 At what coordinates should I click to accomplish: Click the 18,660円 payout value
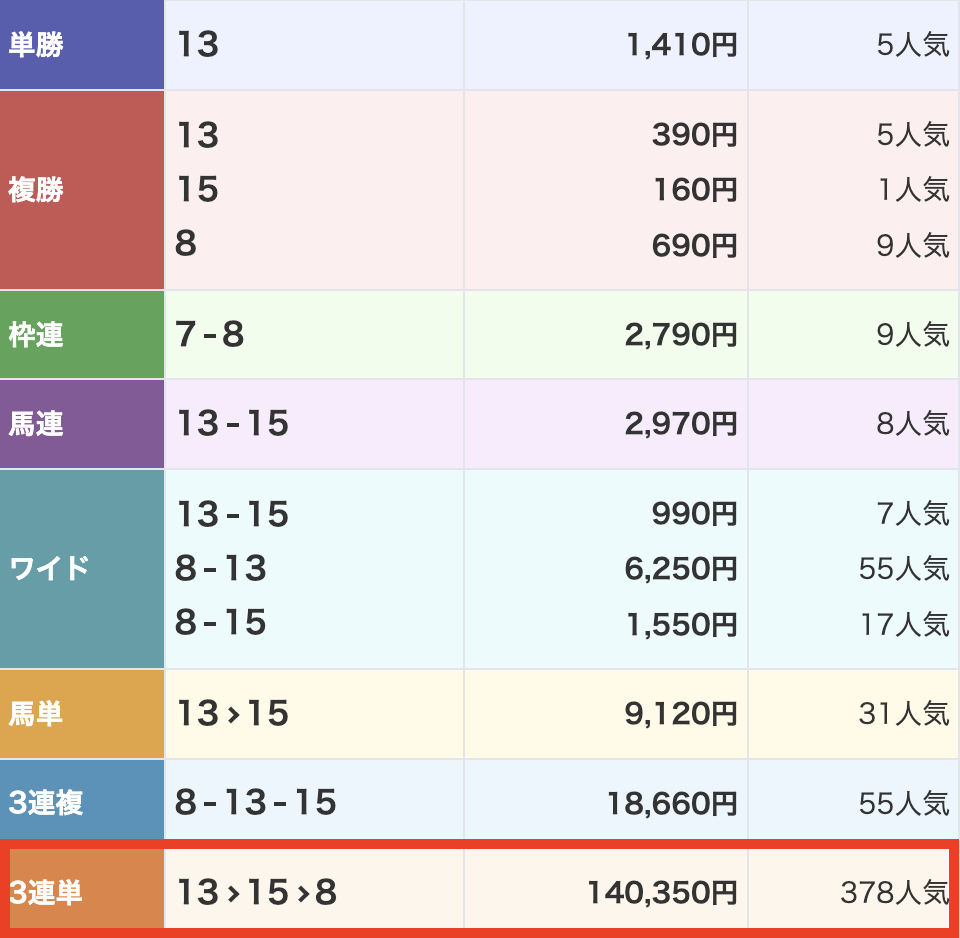click(672, 803)
